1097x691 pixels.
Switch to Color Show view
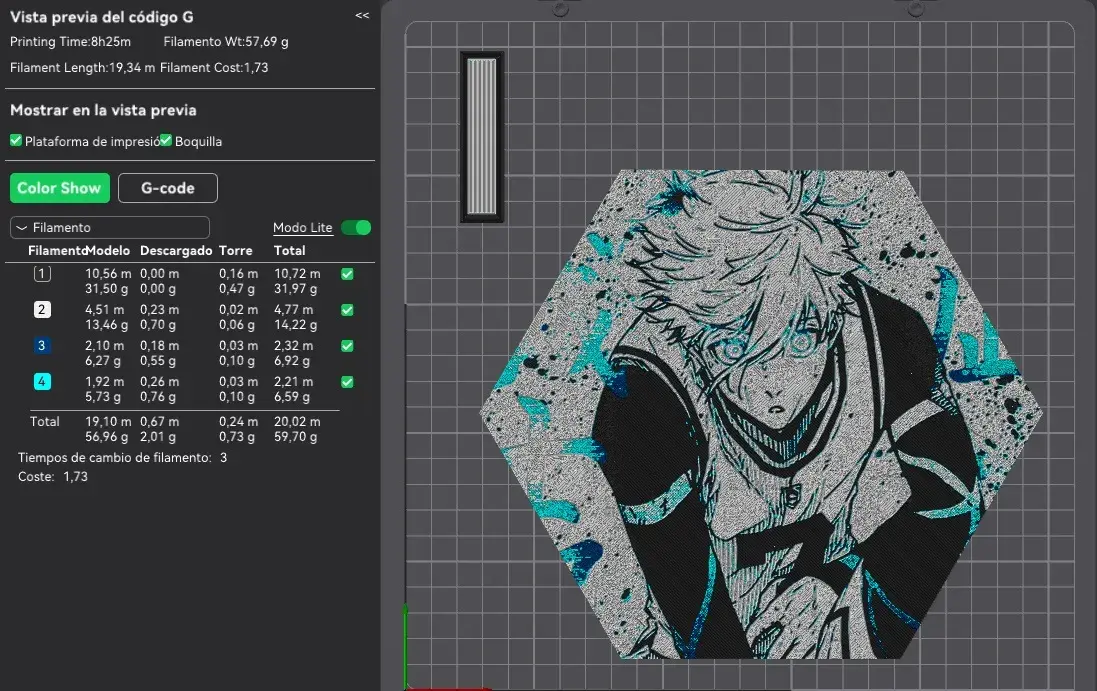[x=59, y=188]
